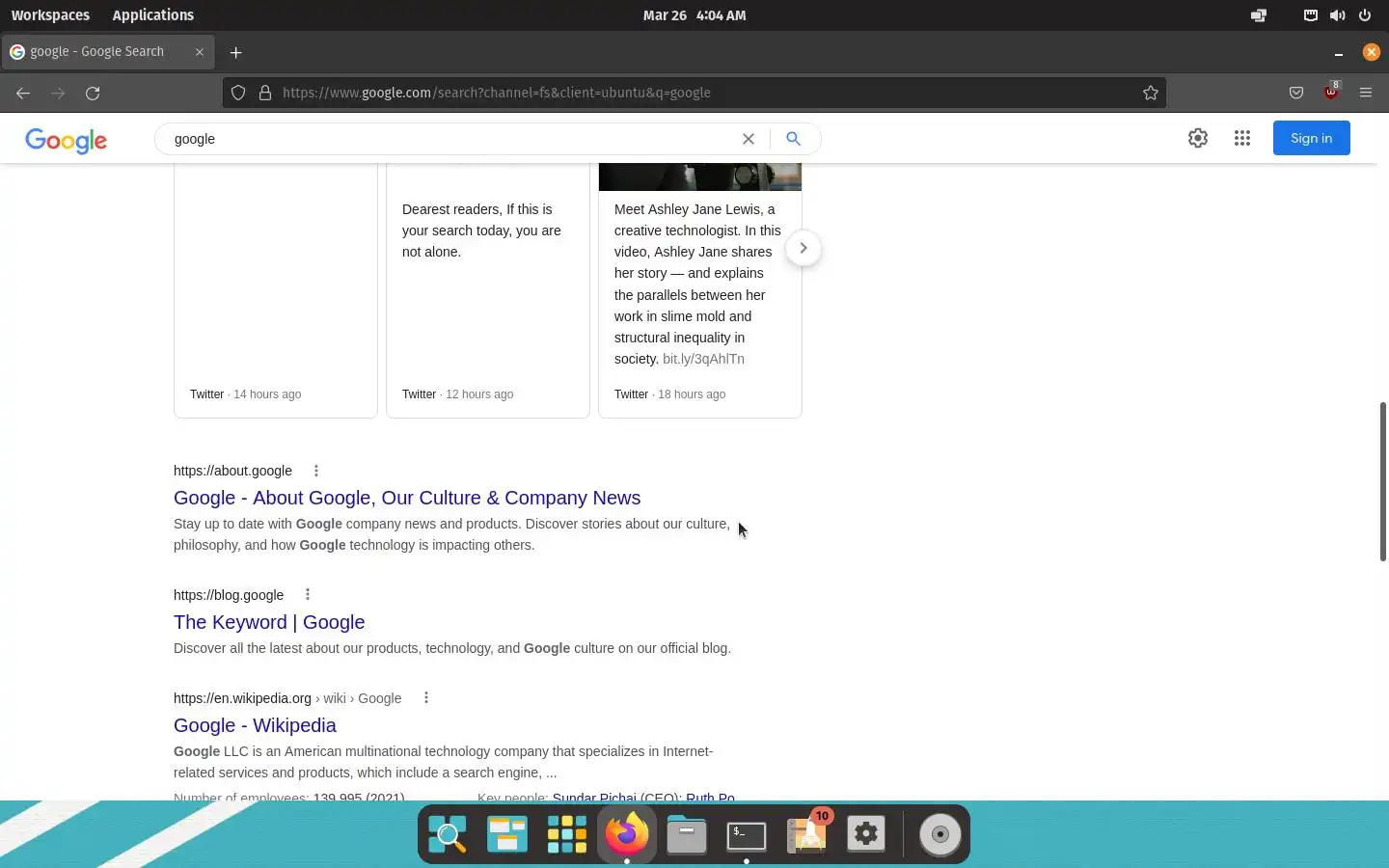Click the Firefox dock icon

click(x=627, y=833)
